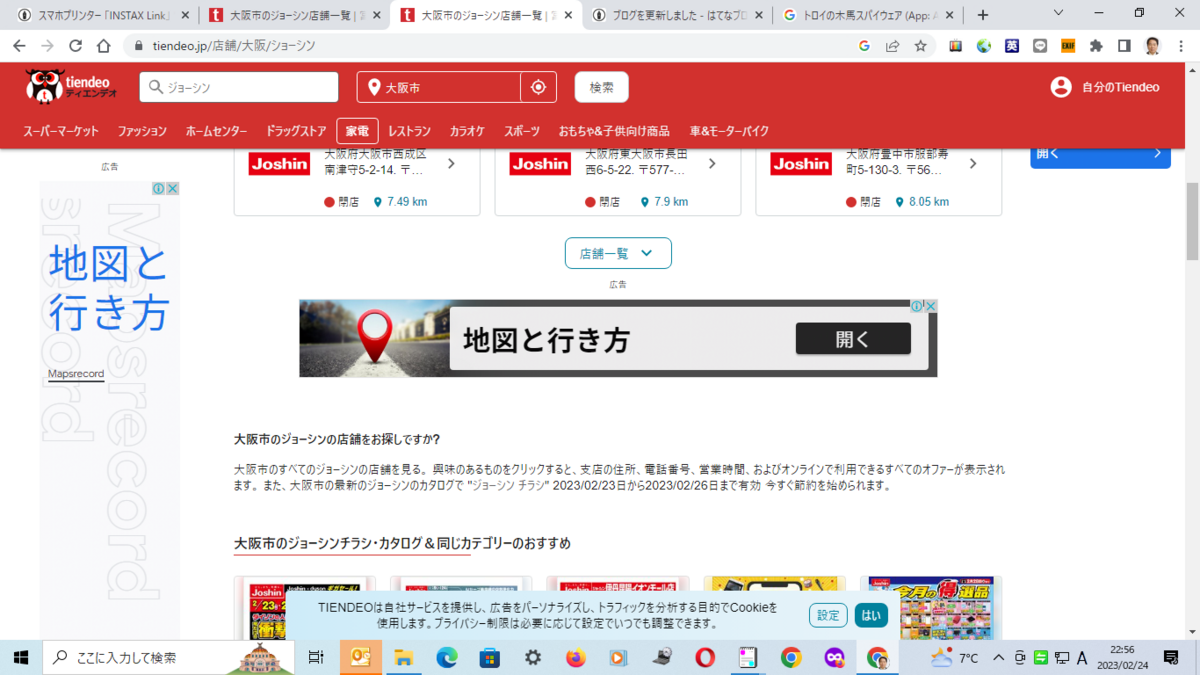Image resolution: width=1200 pixels, height=675 pixels.
Task: Click the globe extension icon
Action: pyautogui.click(x=984, y=46)
